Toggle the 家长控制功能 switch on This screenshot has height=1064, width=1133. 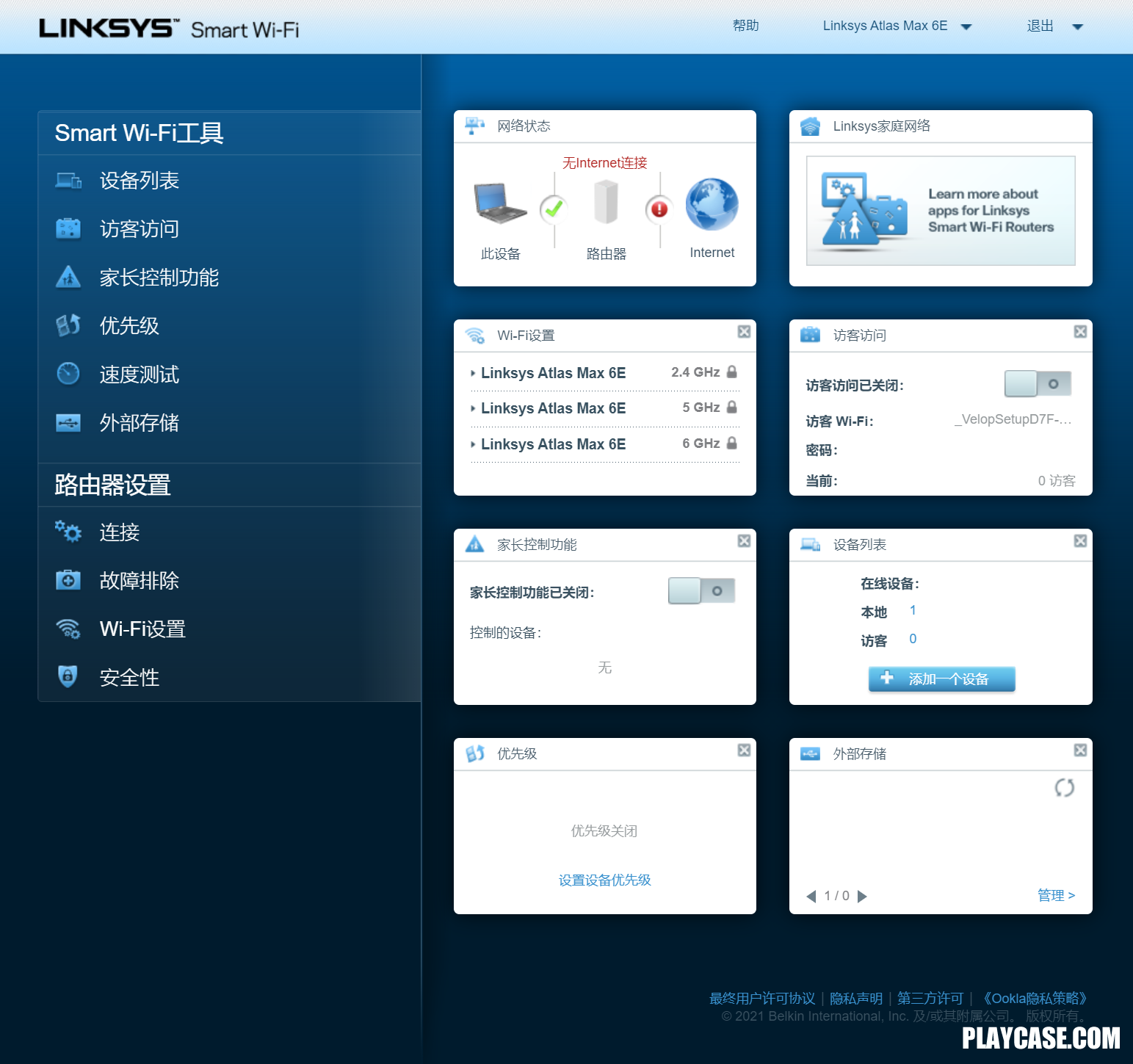pyautogui.click(x=701, y=590)
